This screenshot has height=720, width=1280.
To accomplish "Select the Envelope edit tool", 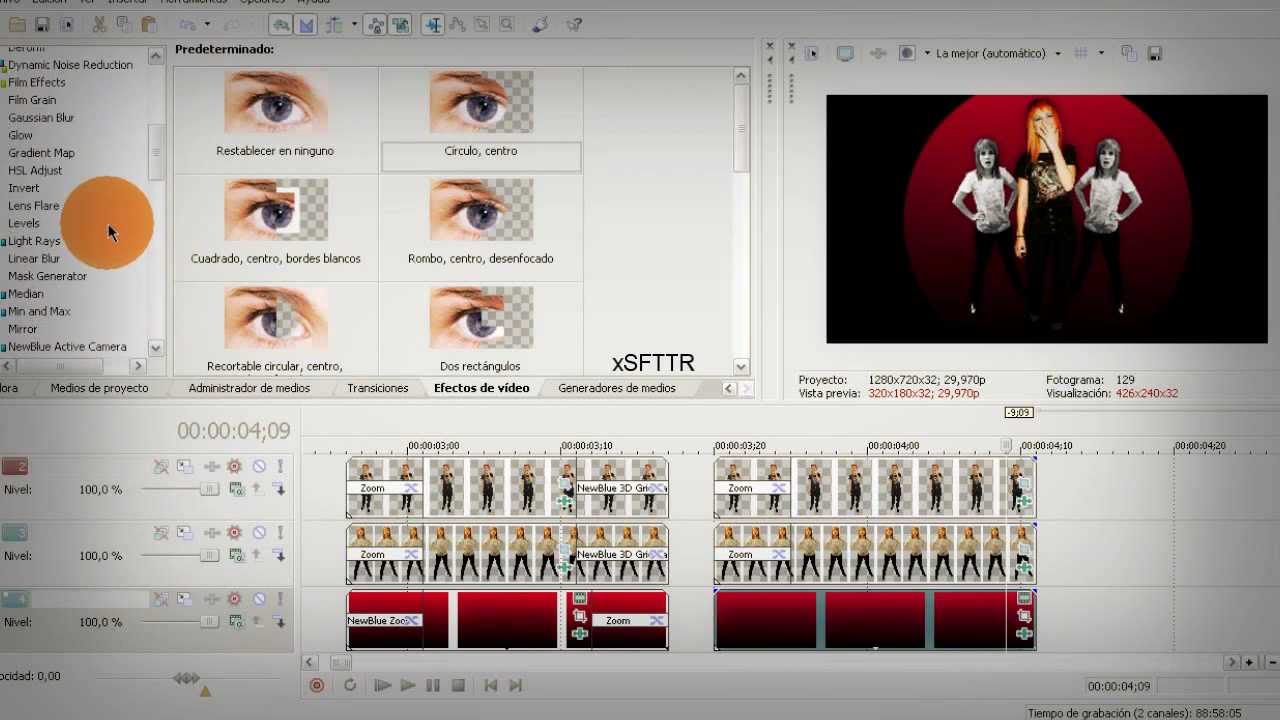I will coord(458,24).
